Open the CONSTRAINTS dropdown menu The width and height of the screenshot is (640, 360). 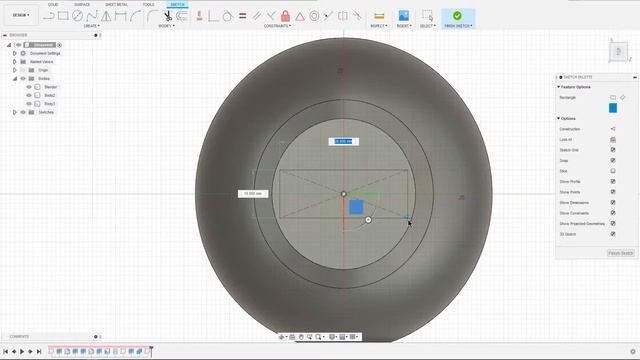pos(278,26)
